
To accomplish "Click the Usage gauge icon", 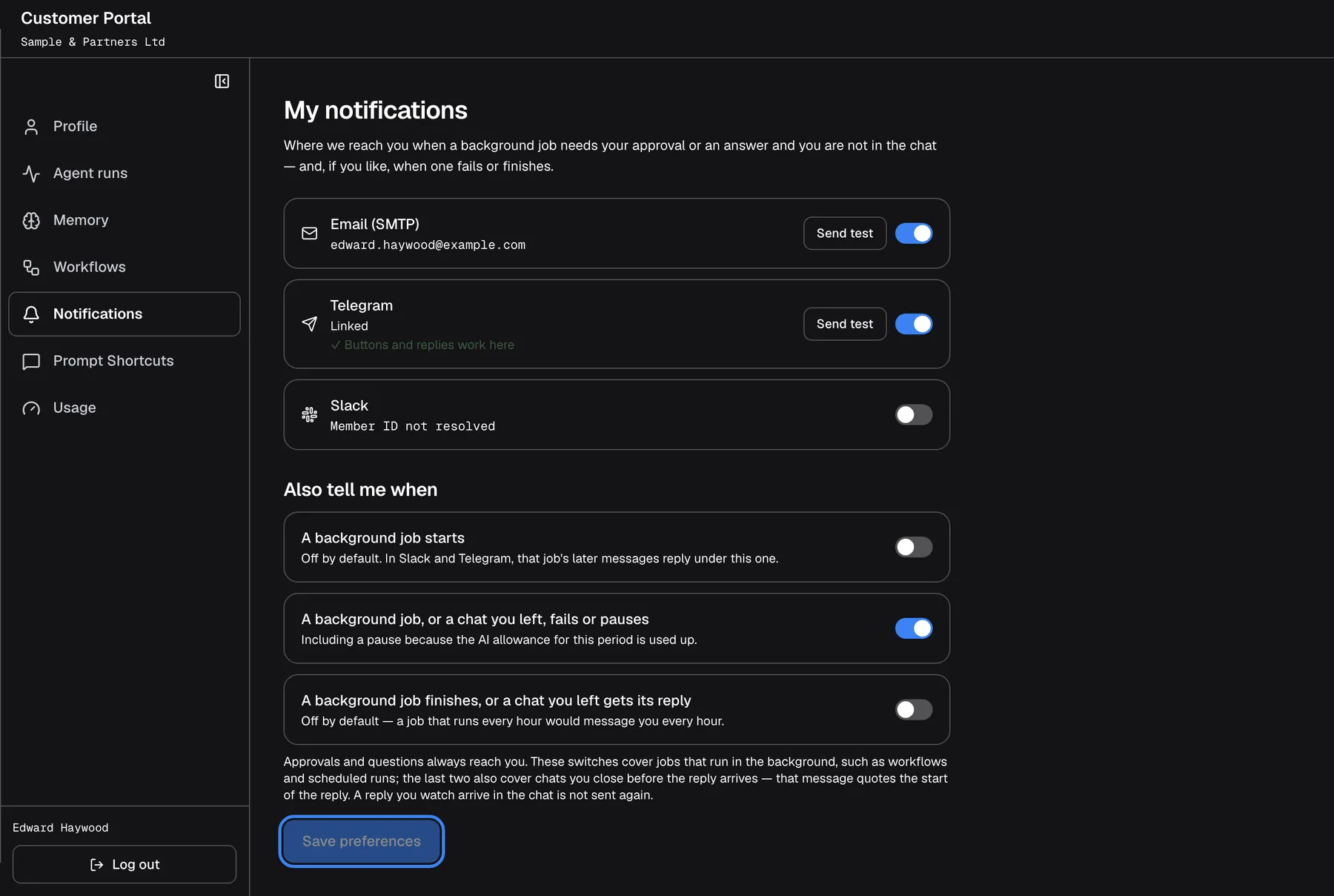I will coord(31,408).
